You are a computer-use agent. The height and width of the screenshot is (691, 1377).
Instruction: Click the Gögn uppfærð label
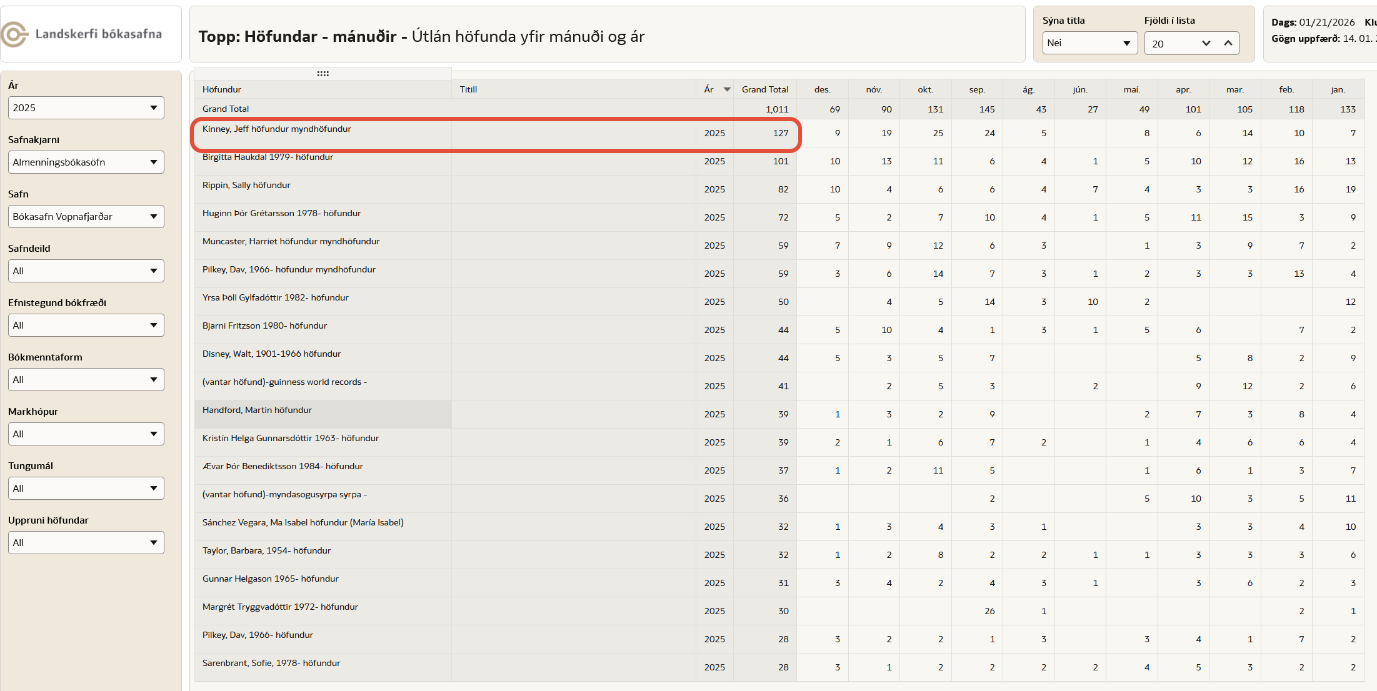(1305, 39)
